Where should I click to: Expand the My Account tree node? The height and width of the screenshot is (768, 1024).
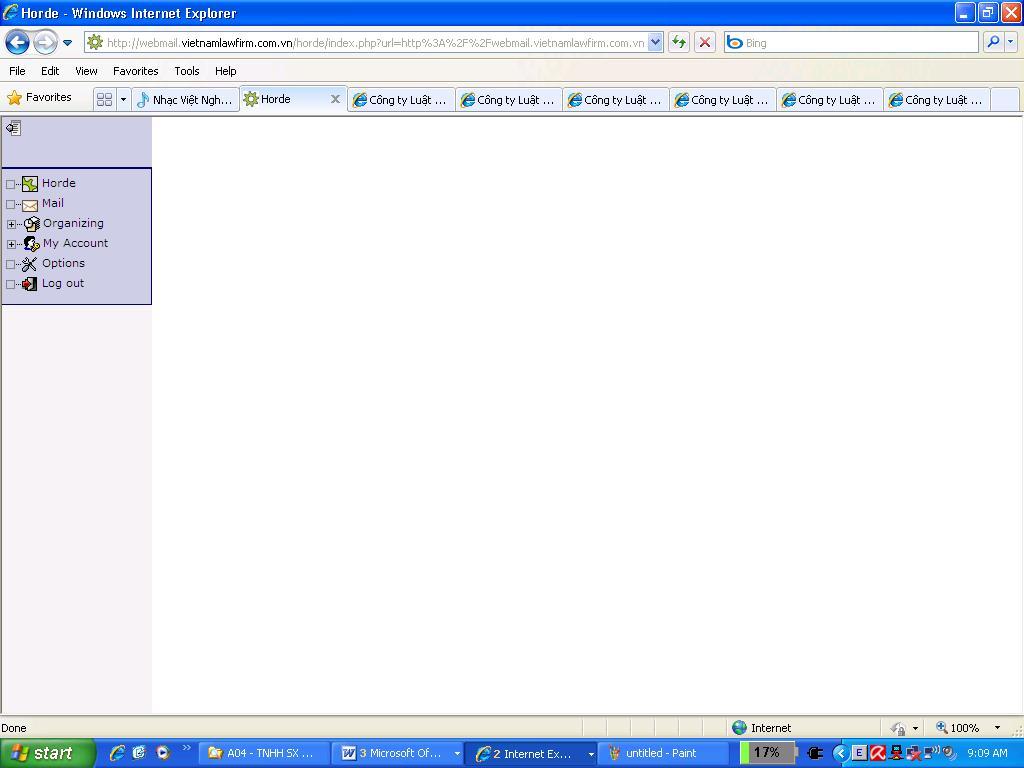11,244
